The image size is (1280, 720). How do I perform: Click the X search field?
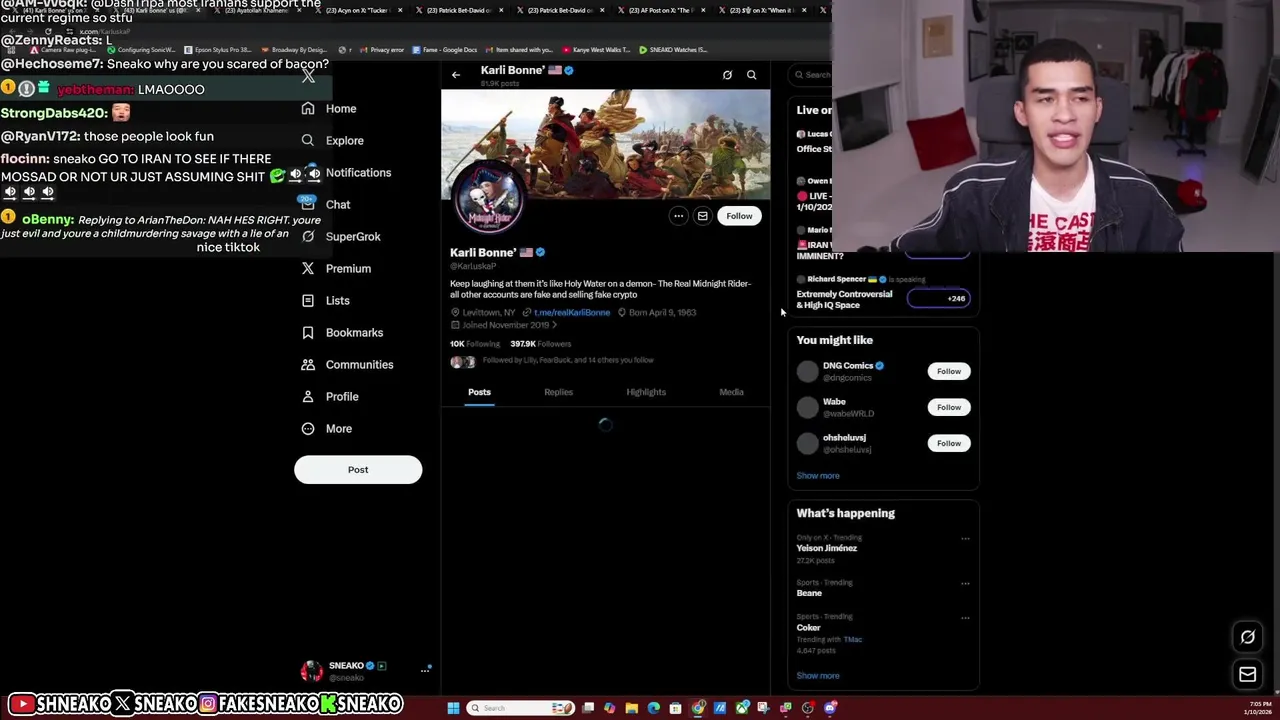click(812, 75)
